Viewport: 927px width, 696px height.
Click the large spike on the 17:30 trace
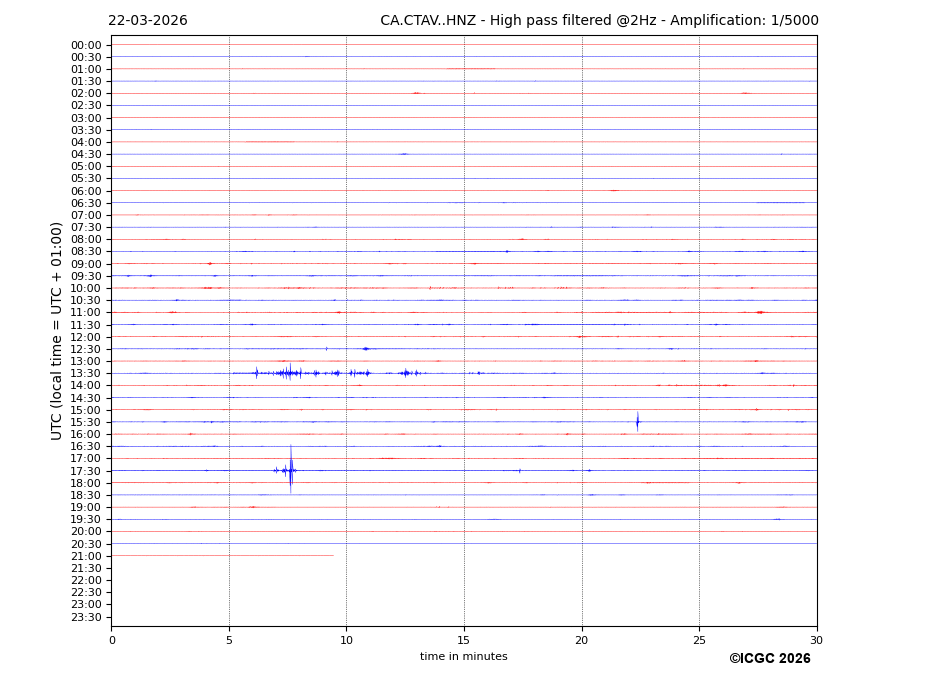pyautogui.click(x=291, y=470)
